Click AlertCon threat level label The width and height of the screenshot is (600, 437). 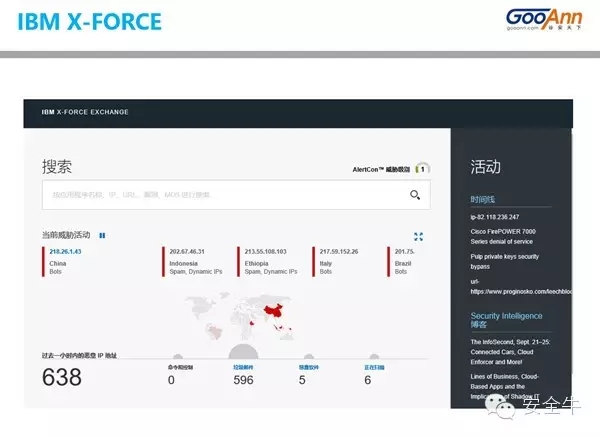point(381,169)
